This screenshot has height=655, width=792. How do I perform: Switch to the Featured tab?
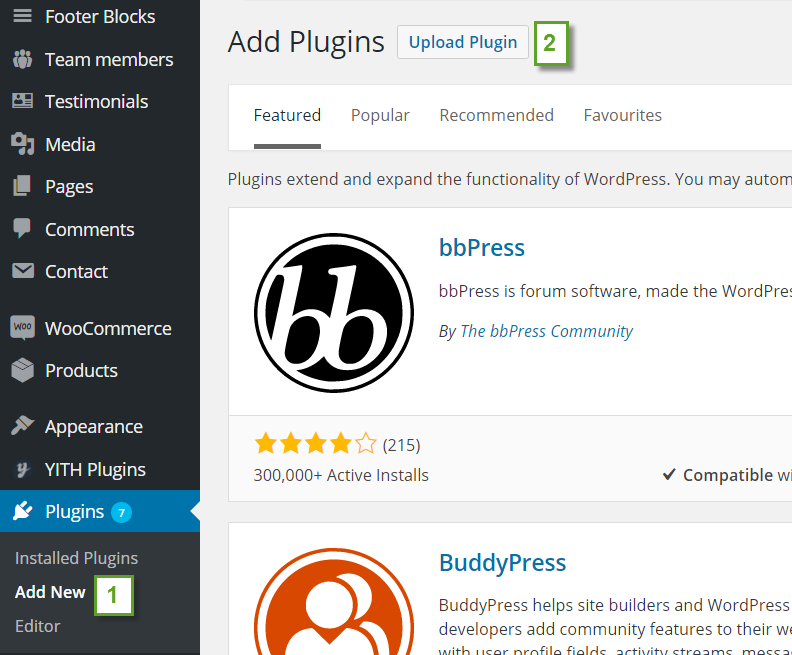coord(287,115)
